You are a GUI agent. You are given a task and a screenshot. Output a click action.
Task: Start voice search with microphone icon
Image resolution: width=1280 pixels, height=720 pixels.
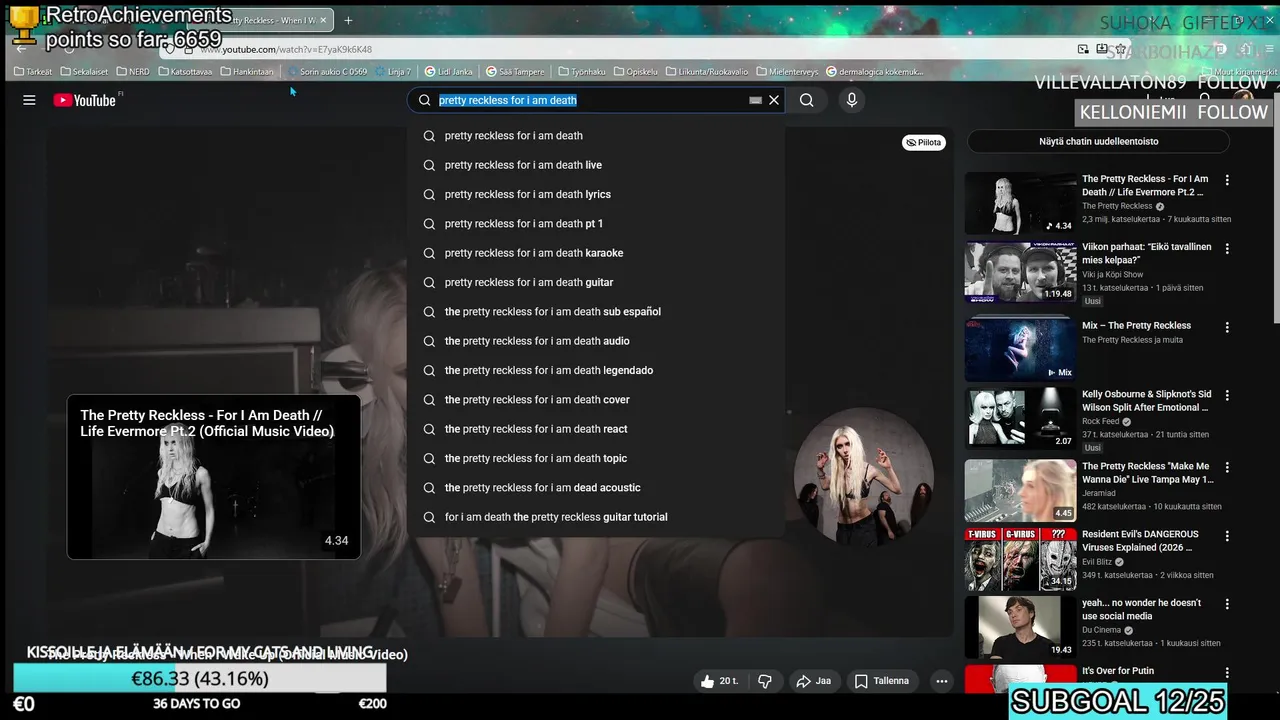(x=852, y=100)
